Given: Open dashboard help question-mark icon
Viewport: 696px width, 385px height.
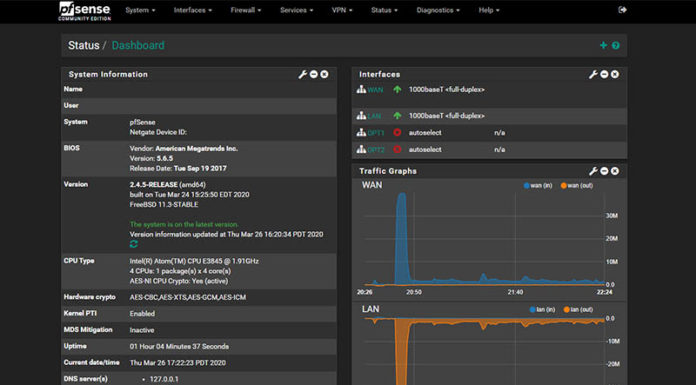Looking at the screenshot, I should click(616, 45).
